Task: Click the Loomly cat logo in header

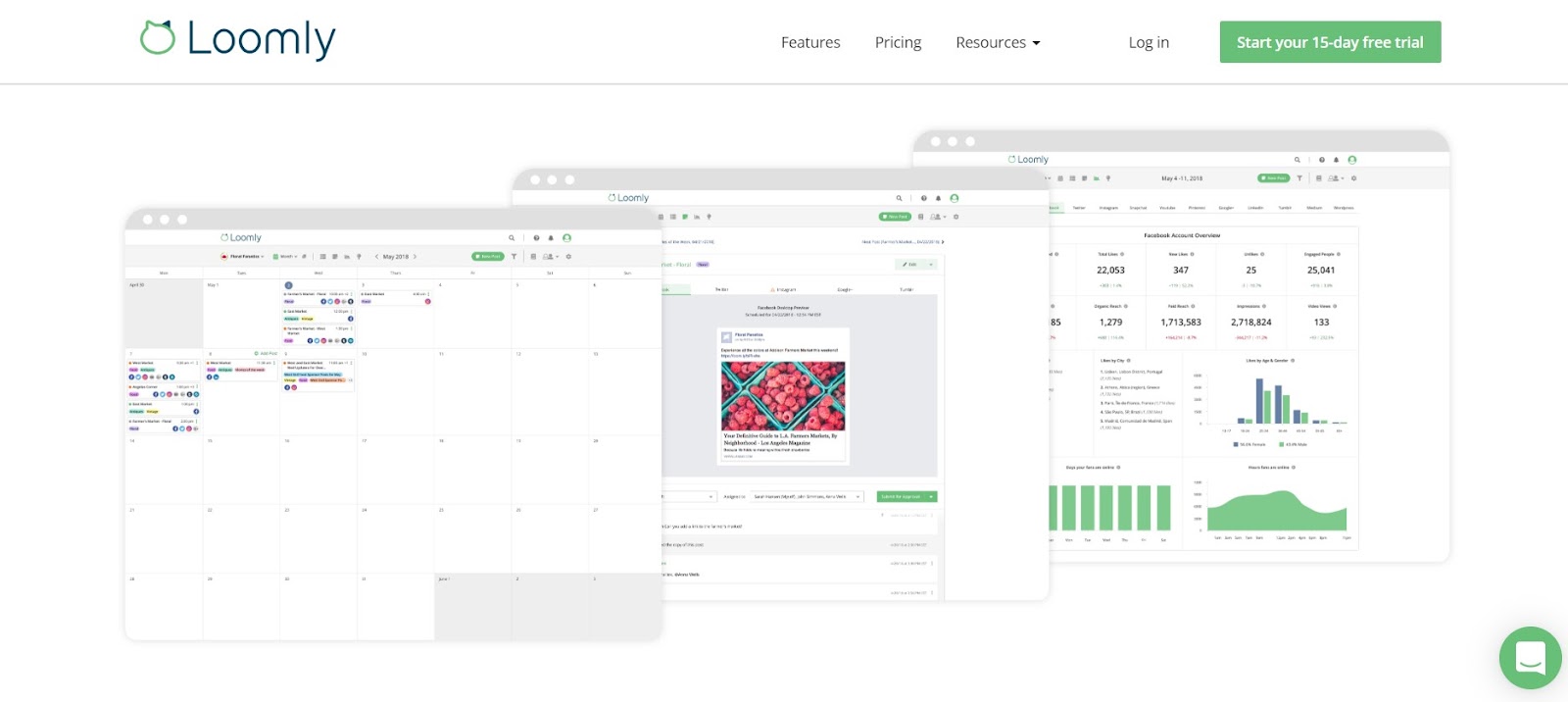Action: click(x=158, y=38)
